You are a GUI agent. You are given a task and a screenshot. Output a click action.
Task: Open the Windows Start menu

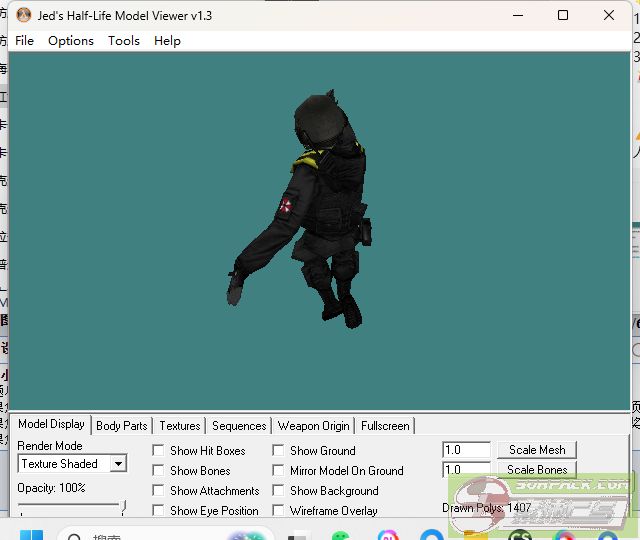31,535
